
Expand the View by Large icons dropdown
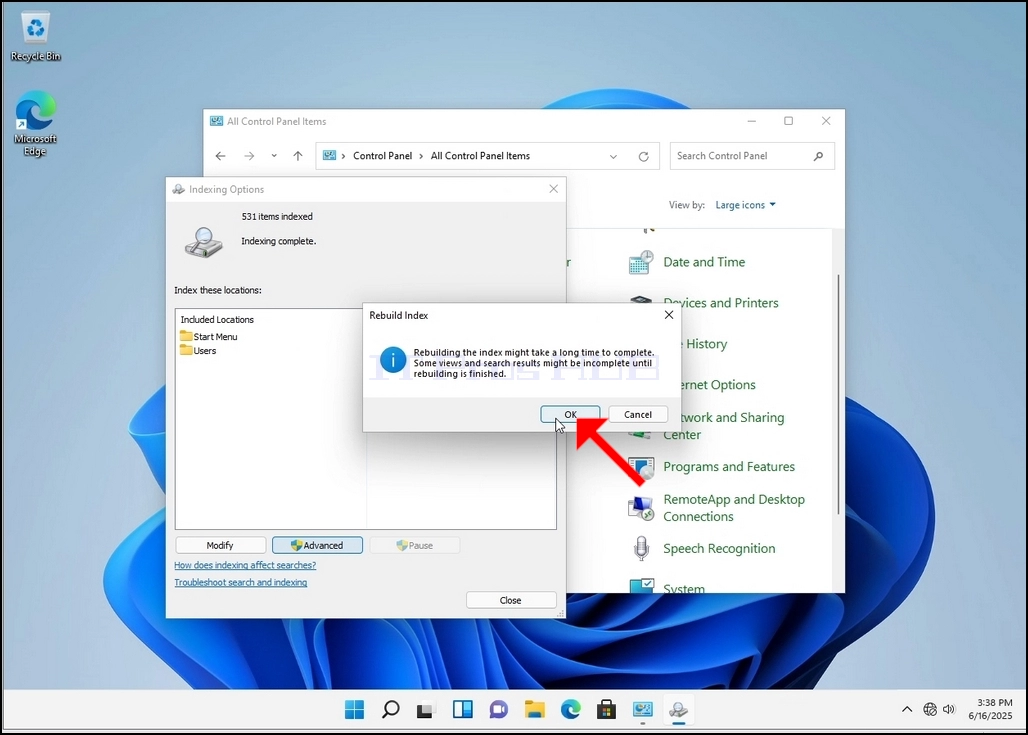point(745,205)
